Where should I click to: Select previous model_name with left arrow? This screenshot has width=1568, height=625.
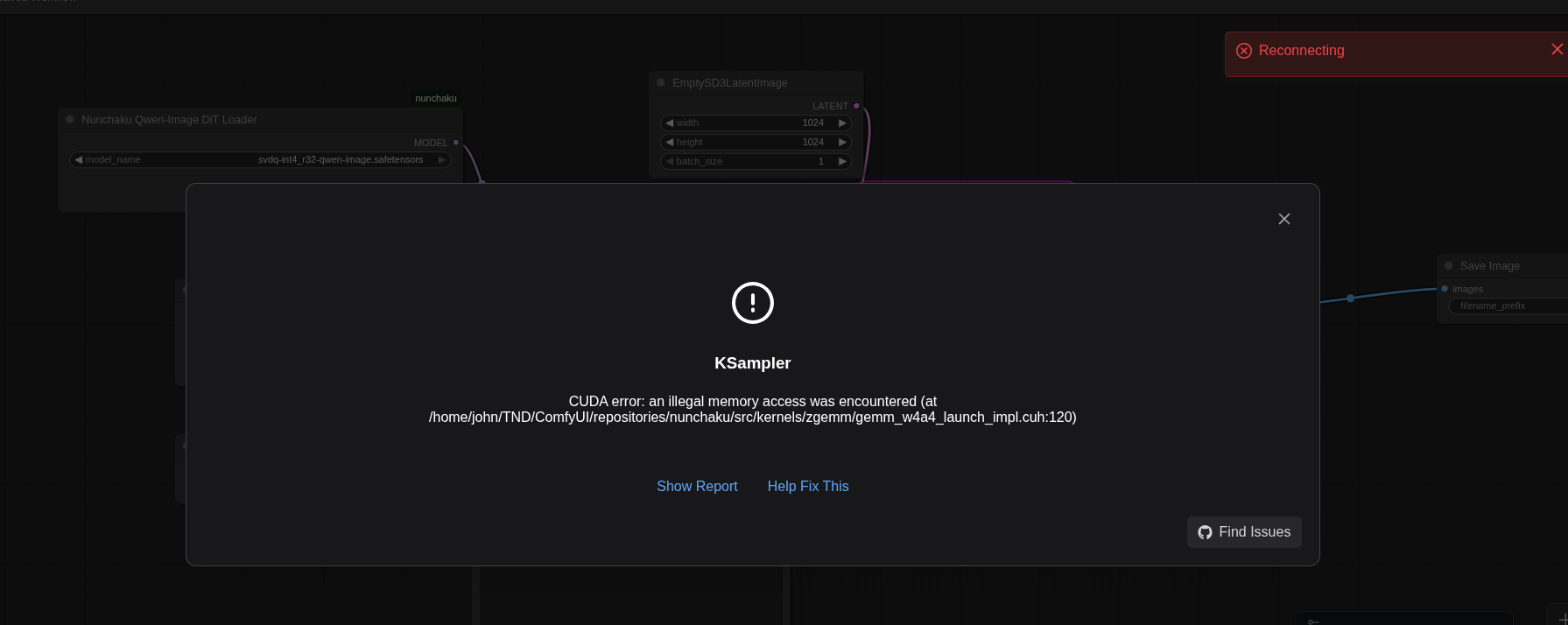click(79, 159)
